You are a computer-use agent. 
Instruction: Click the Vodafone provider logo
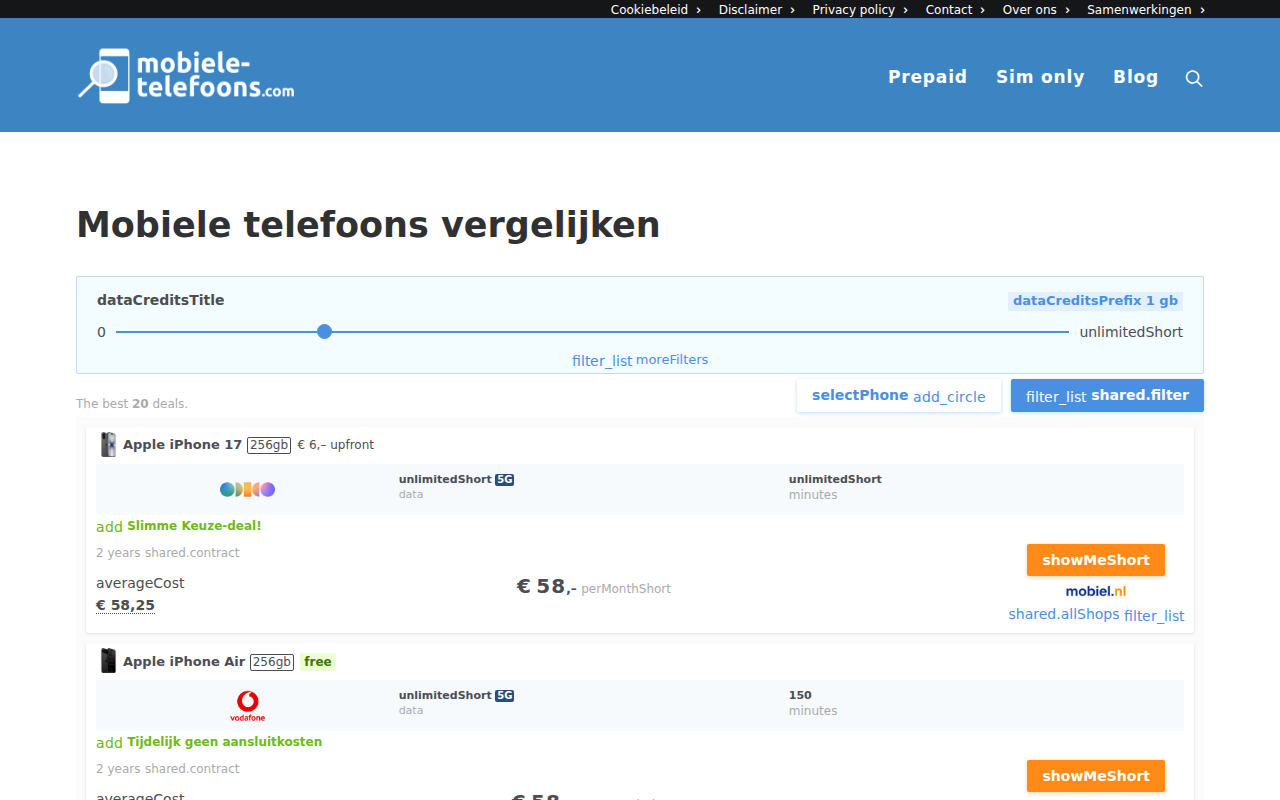click(x=247, y=706)
